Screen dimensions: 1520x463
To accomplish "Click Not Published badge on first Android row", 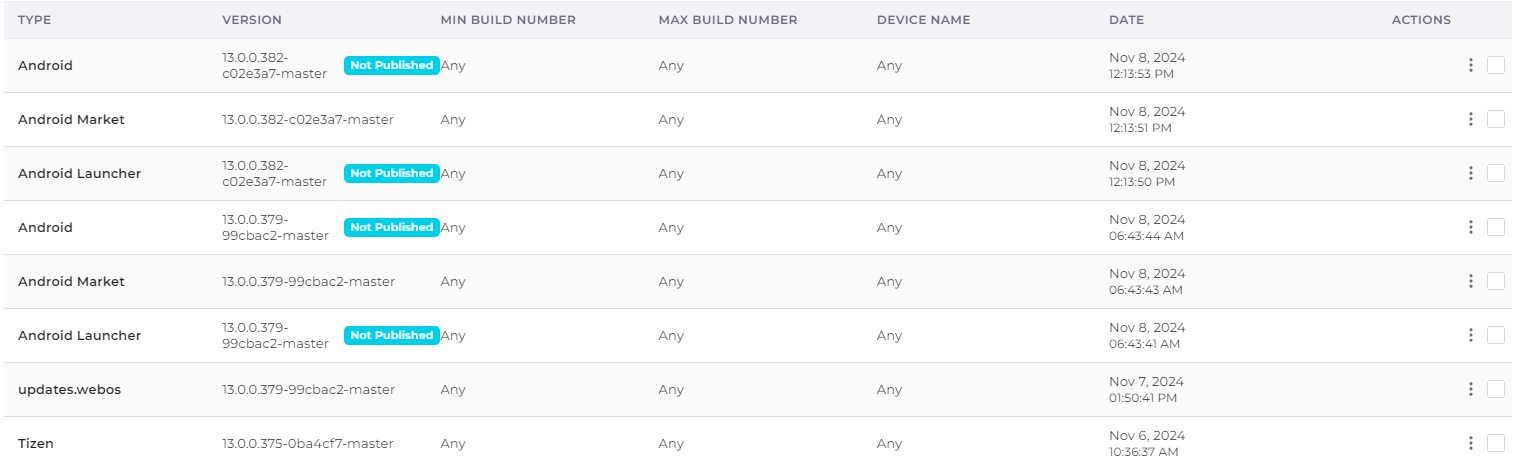I will pos(392,65).
